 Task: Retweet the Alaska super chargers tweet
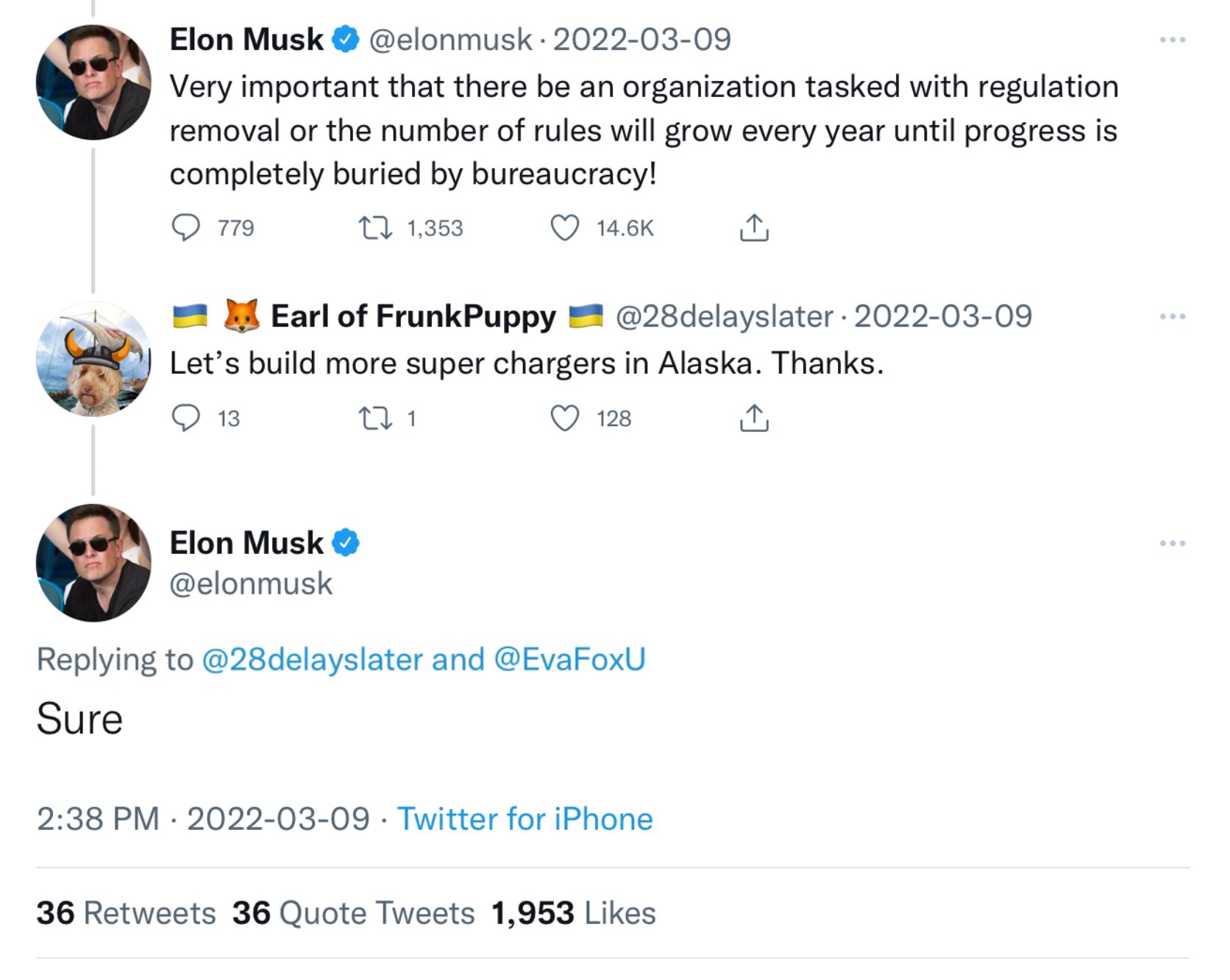[374, 419]
